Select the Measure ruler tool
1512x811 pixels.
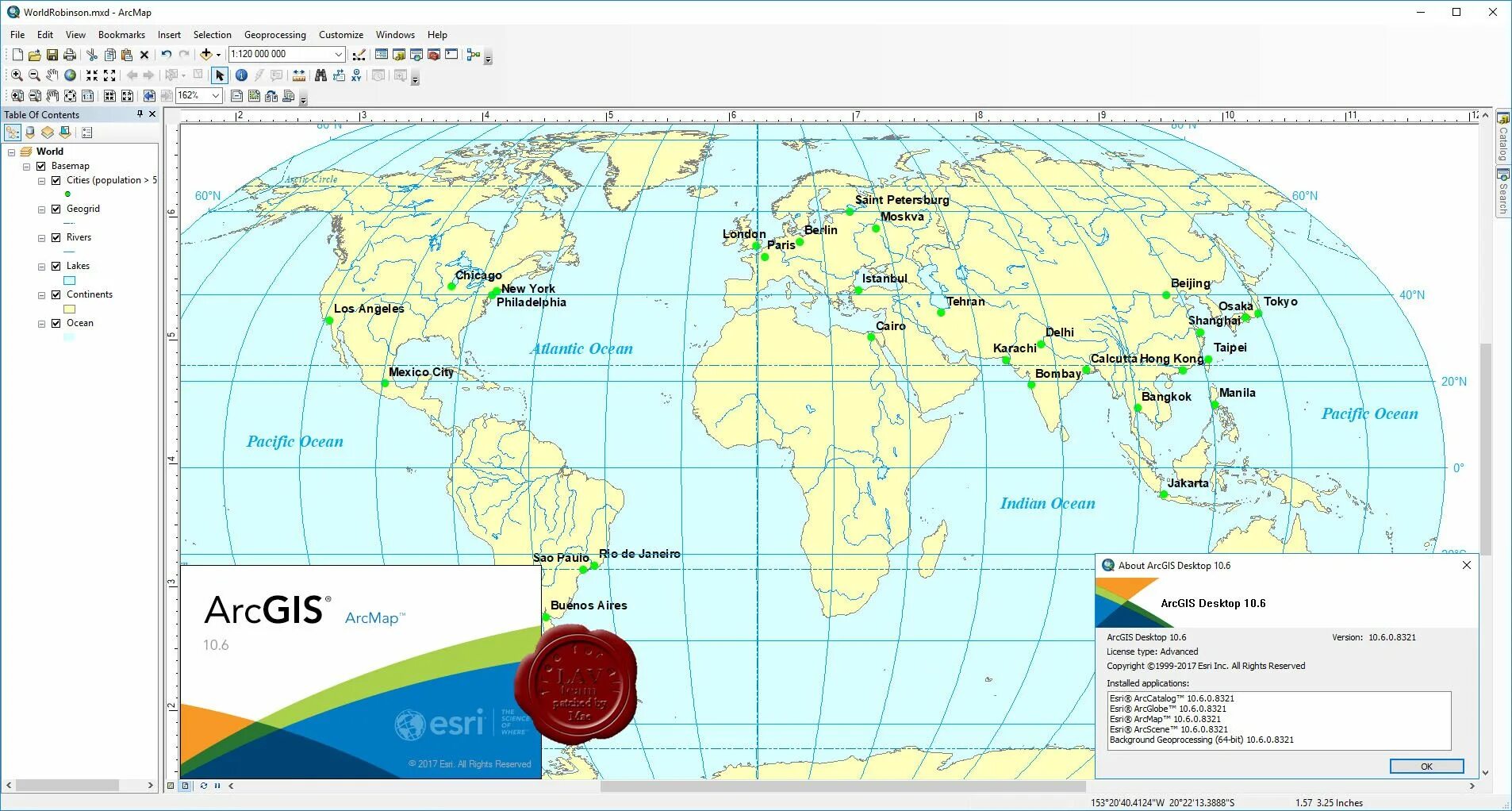pos(299,75)
